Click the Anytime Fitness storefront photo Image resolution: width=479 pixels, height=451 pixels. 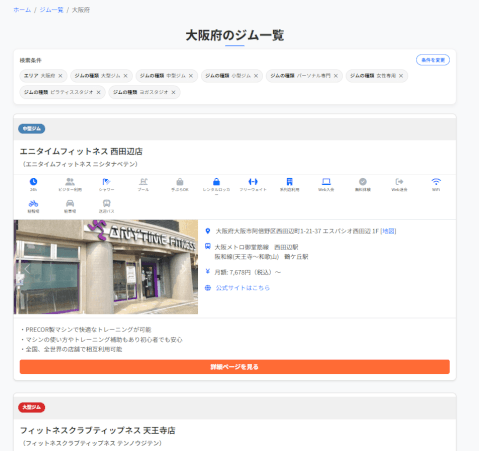tap(106, 267)
